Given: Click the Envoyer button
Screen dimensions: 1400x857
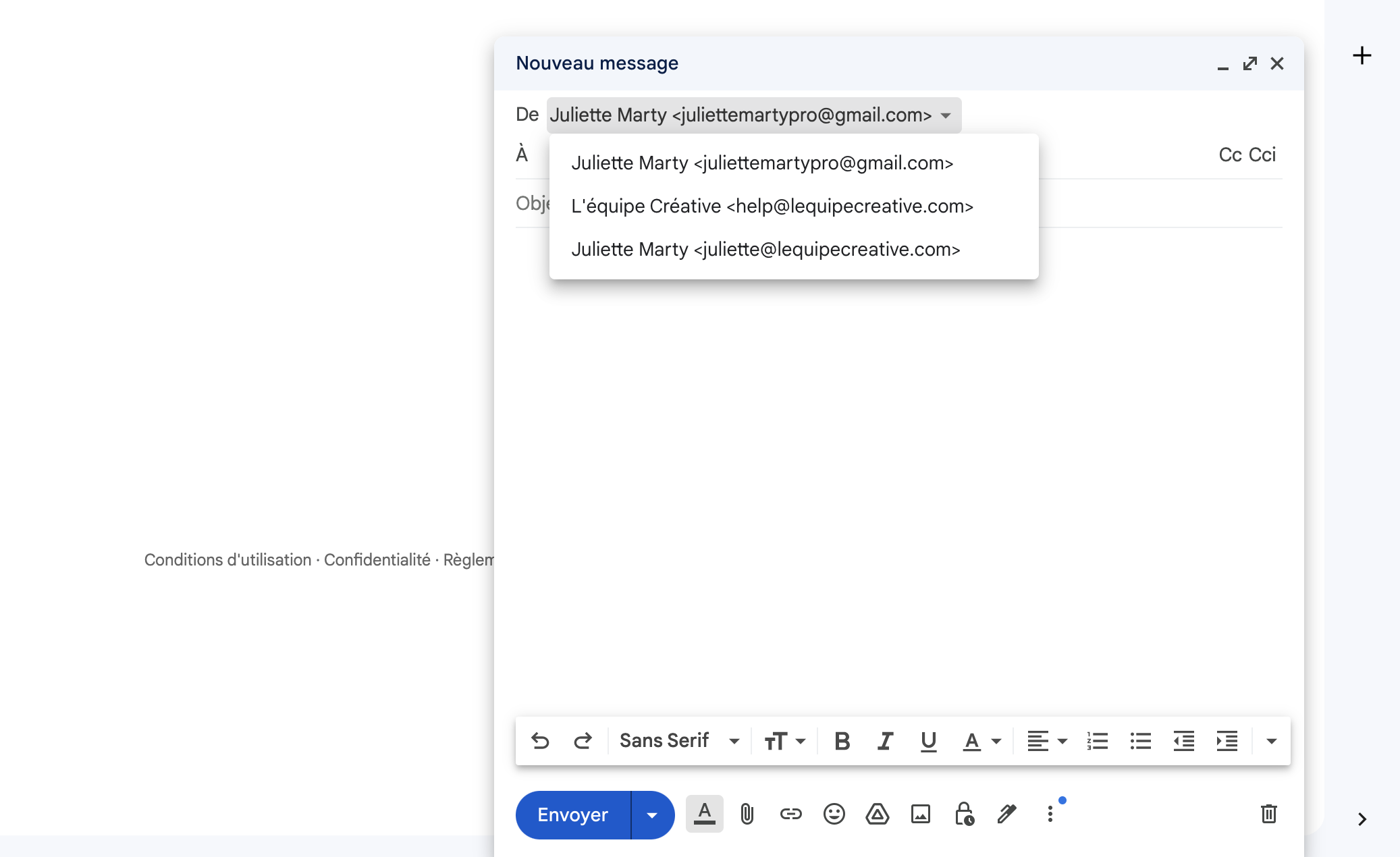Looking at the screenshot, I should 572,815.
